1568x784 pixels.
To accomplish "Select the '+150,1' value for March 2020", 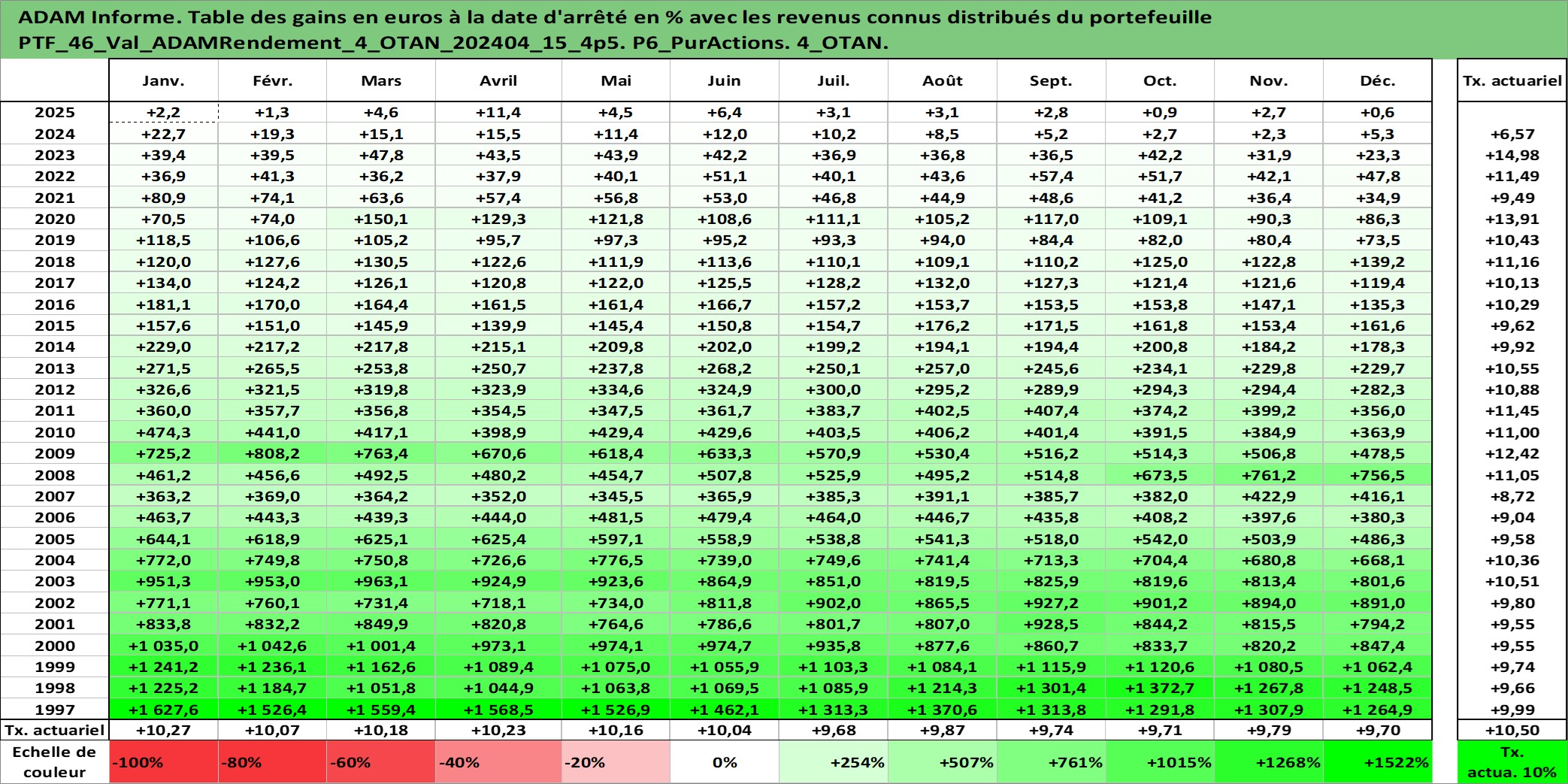I will tap(381, 219).
